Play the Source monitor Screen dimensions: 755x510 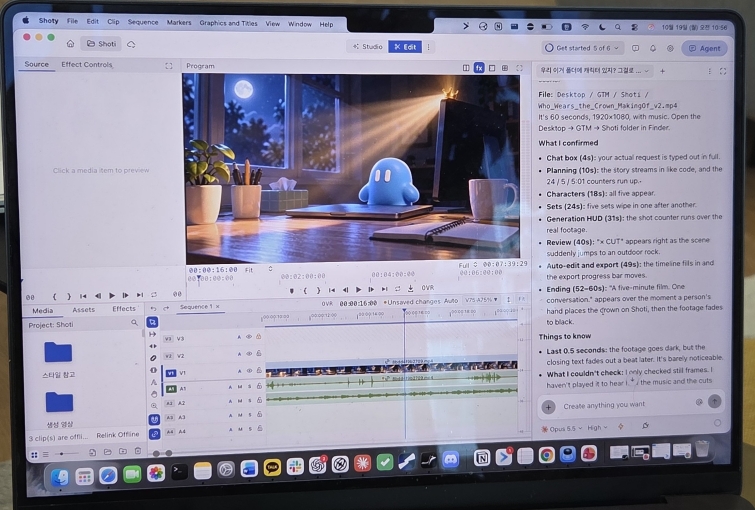112,295
